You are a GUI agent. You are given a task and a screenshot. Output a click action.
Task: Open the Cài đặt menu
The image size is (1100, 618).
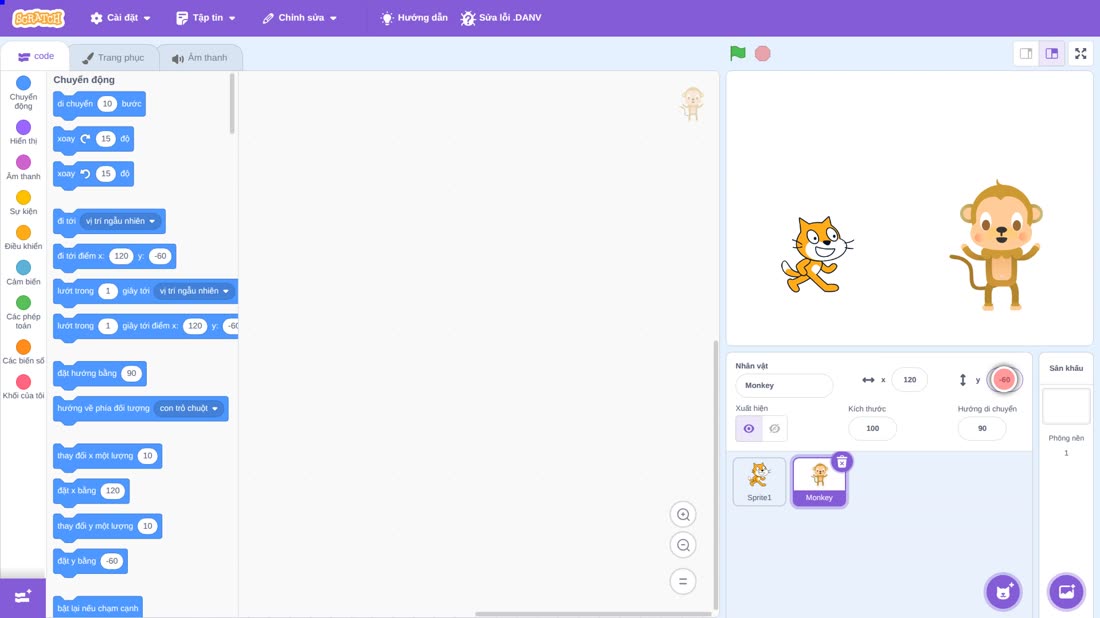coord(120,18)
